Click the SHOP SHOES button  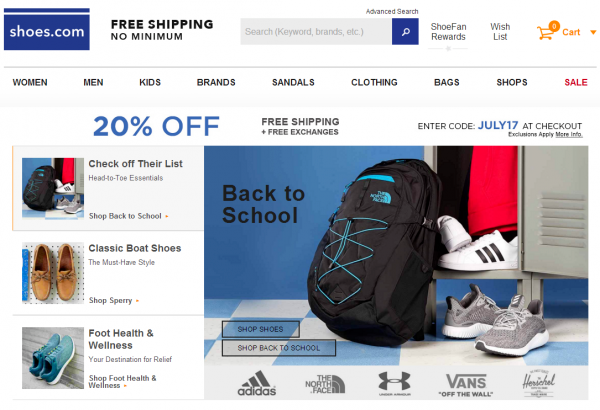[261, 329]
